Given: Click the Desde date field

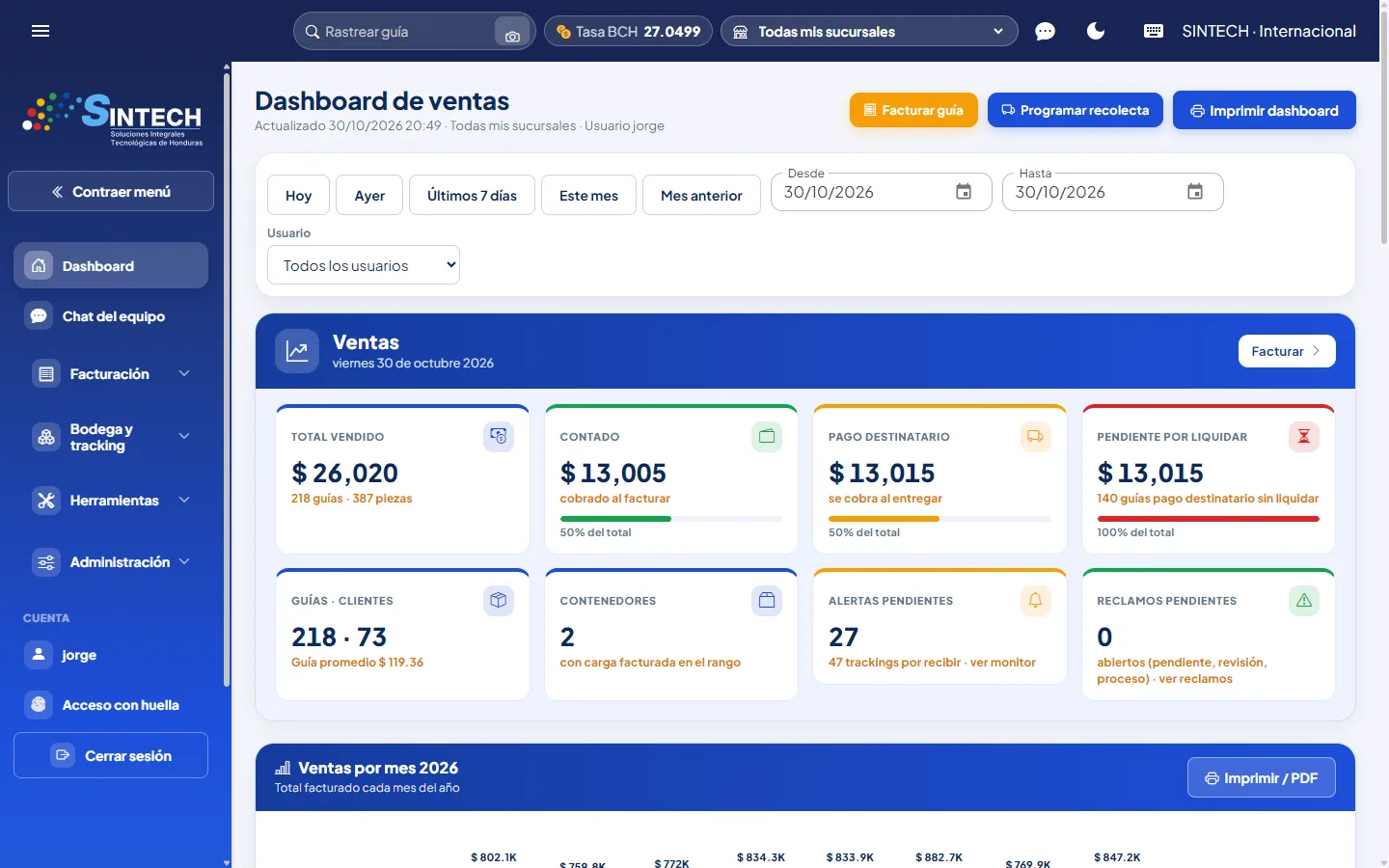Looking at the screenshot, I should click(x=882, y=192).
